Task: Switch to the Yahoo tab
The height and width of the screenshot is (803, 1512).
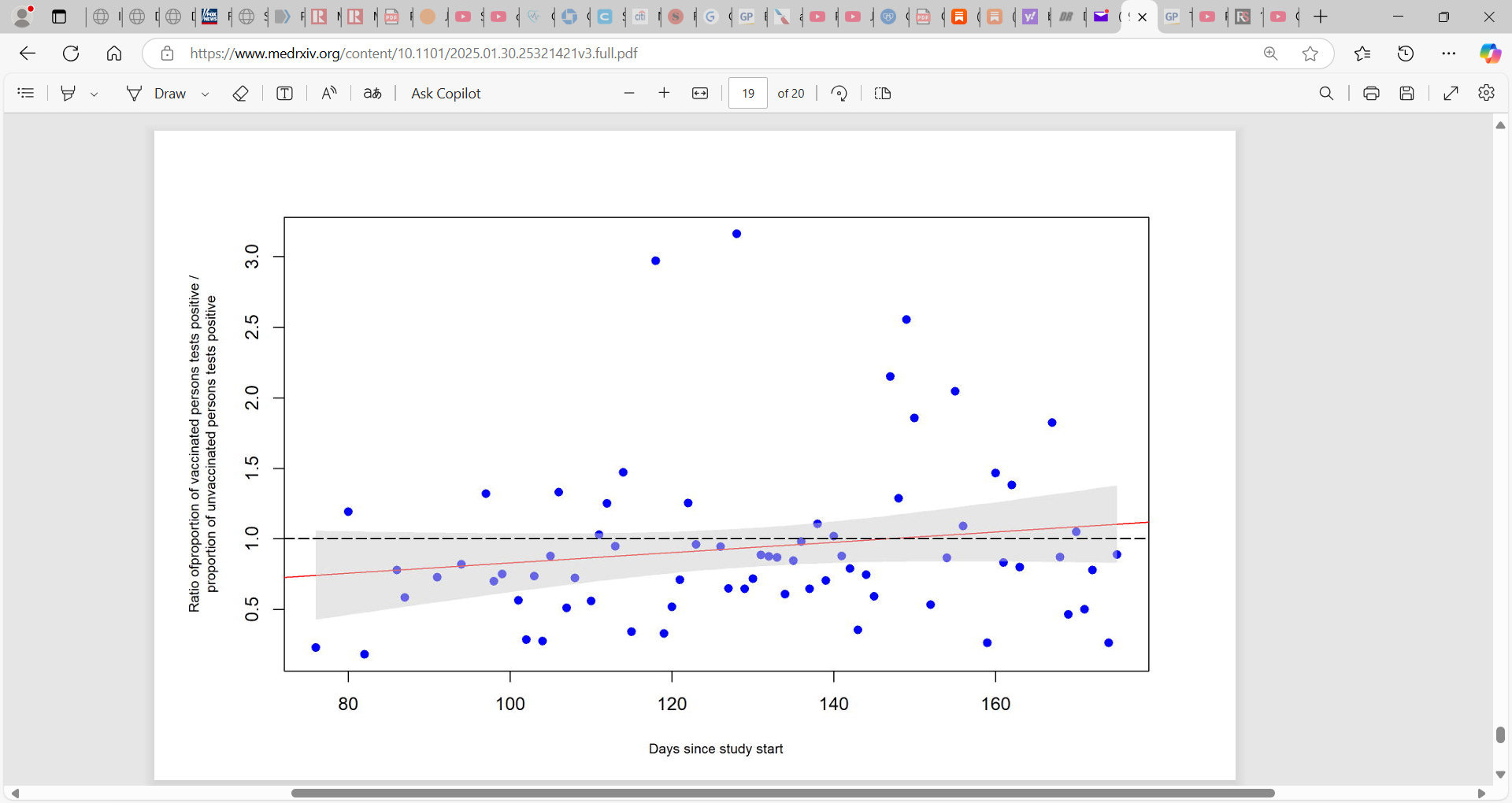Action: [x=1032, y=17]
